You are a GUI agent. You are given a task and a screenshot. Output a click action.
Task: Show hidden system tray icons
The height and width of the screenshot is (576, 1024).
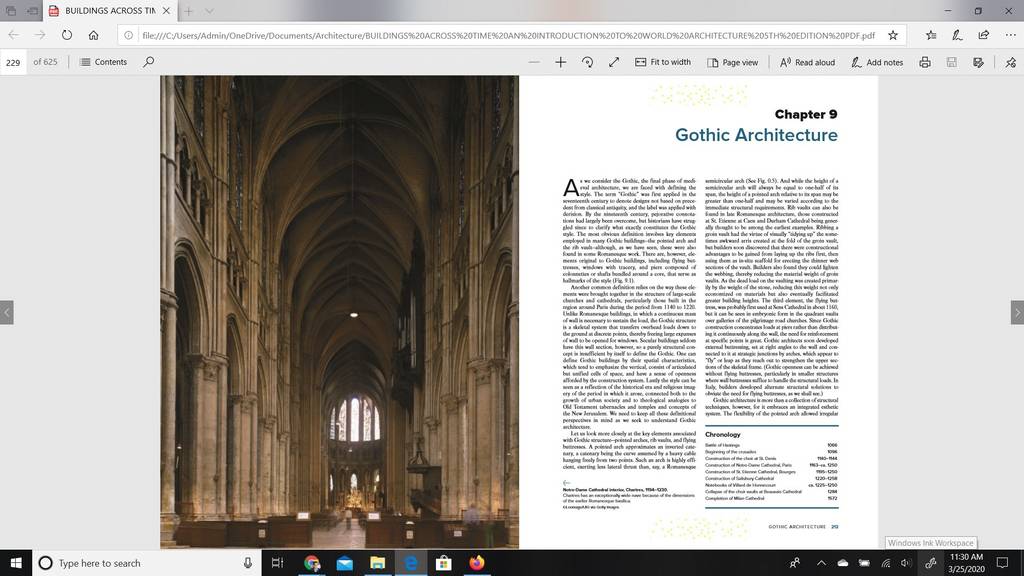point(822,563)
